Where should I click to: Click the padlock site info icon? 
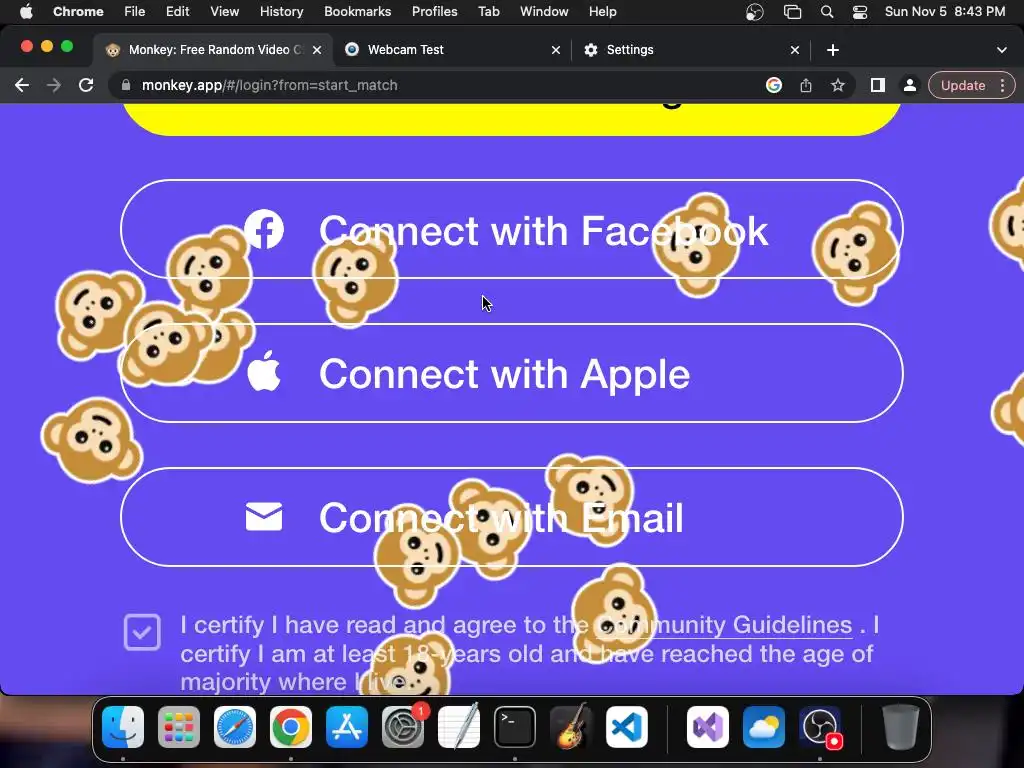pos(126,85)
